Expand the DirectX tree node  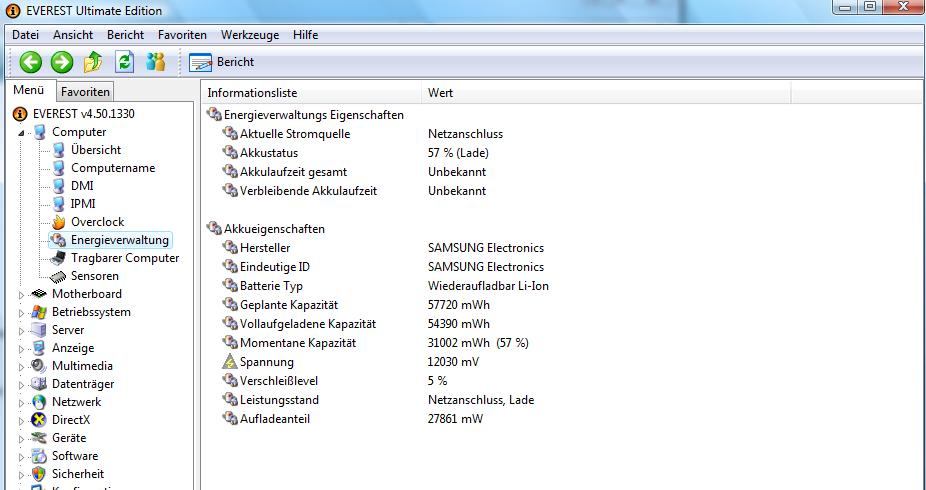(21, 421)
